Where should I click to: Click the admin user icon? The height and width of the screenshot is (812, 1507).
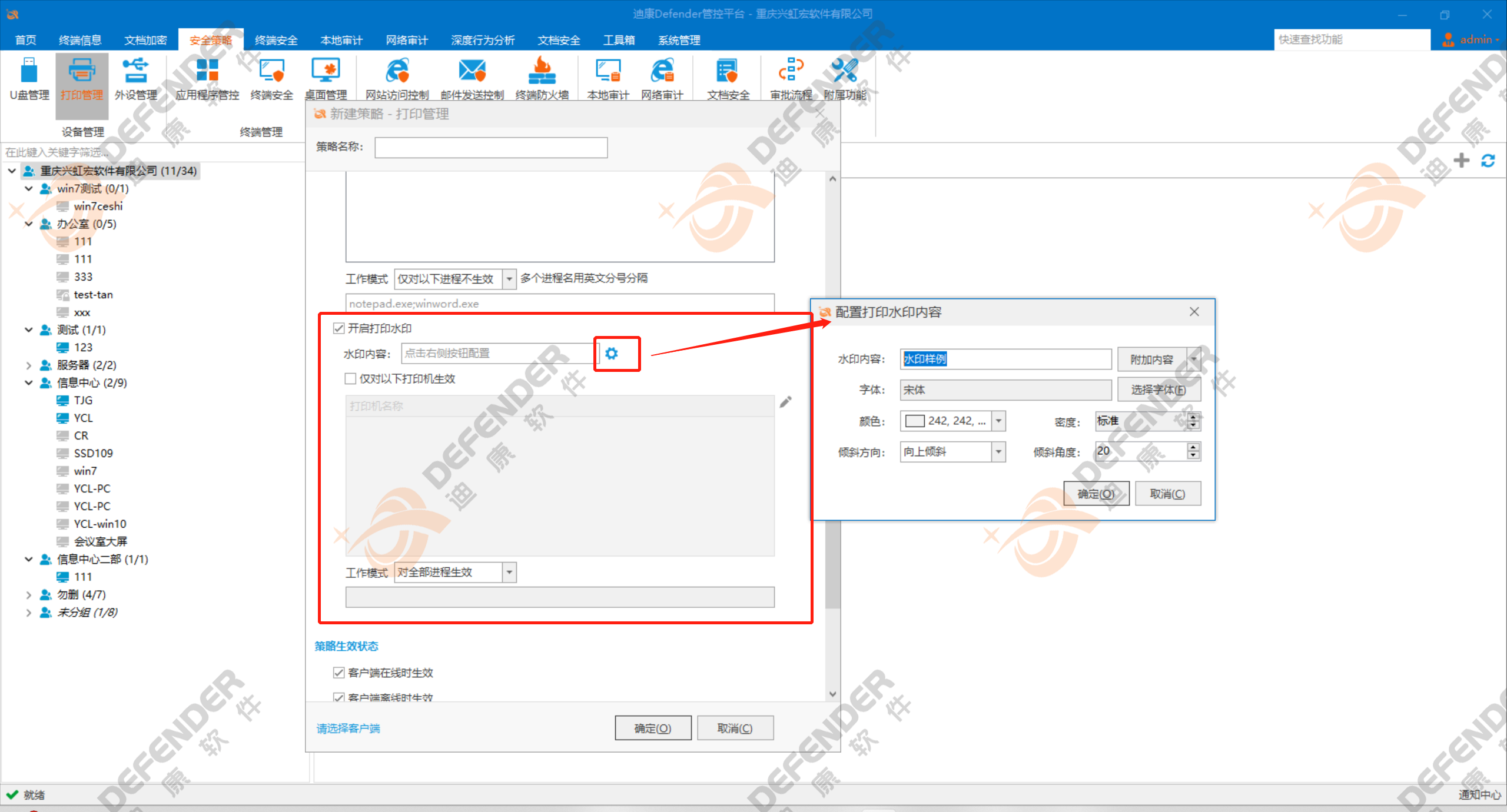(x=1449, y=39)
